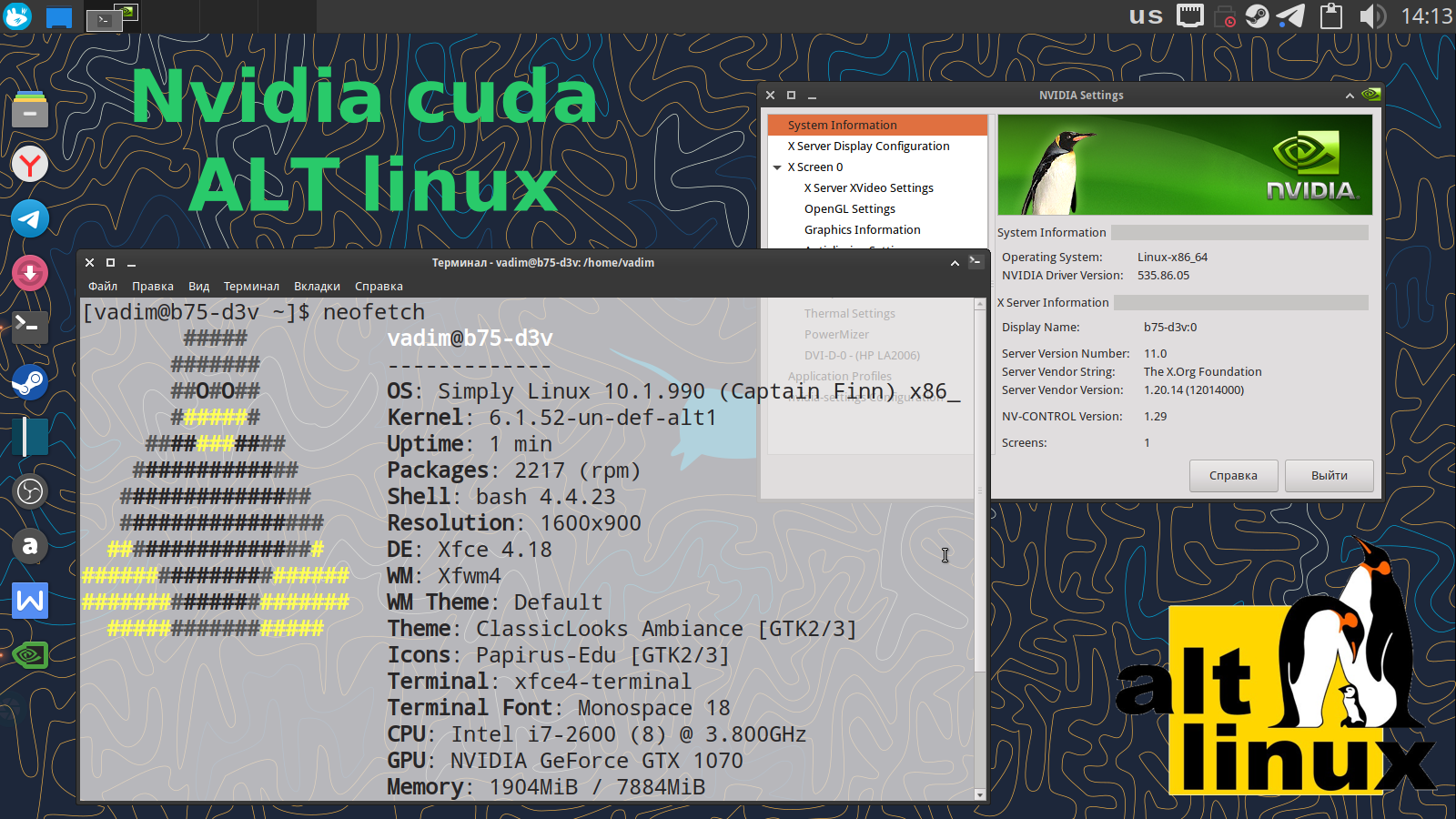
Task: Roll up the terminal window with its chevron
Action: tap(954, 262)
